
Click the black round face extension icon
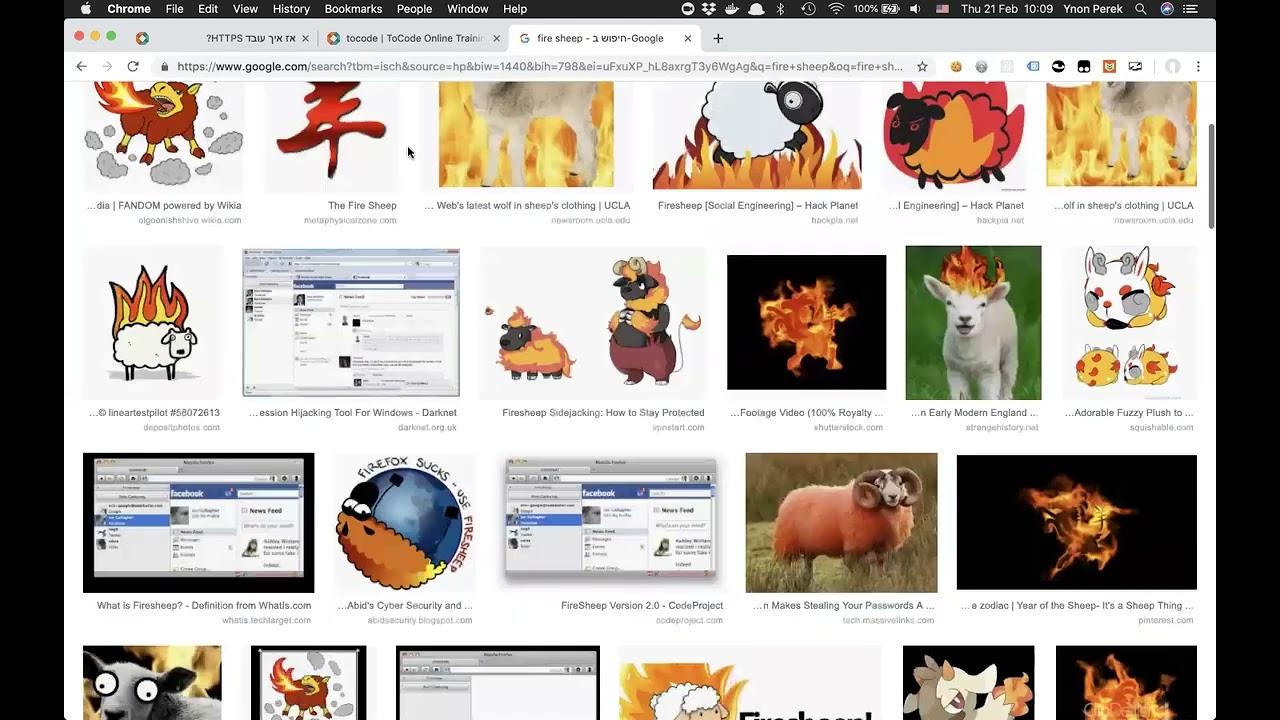tap(1058, 67)
